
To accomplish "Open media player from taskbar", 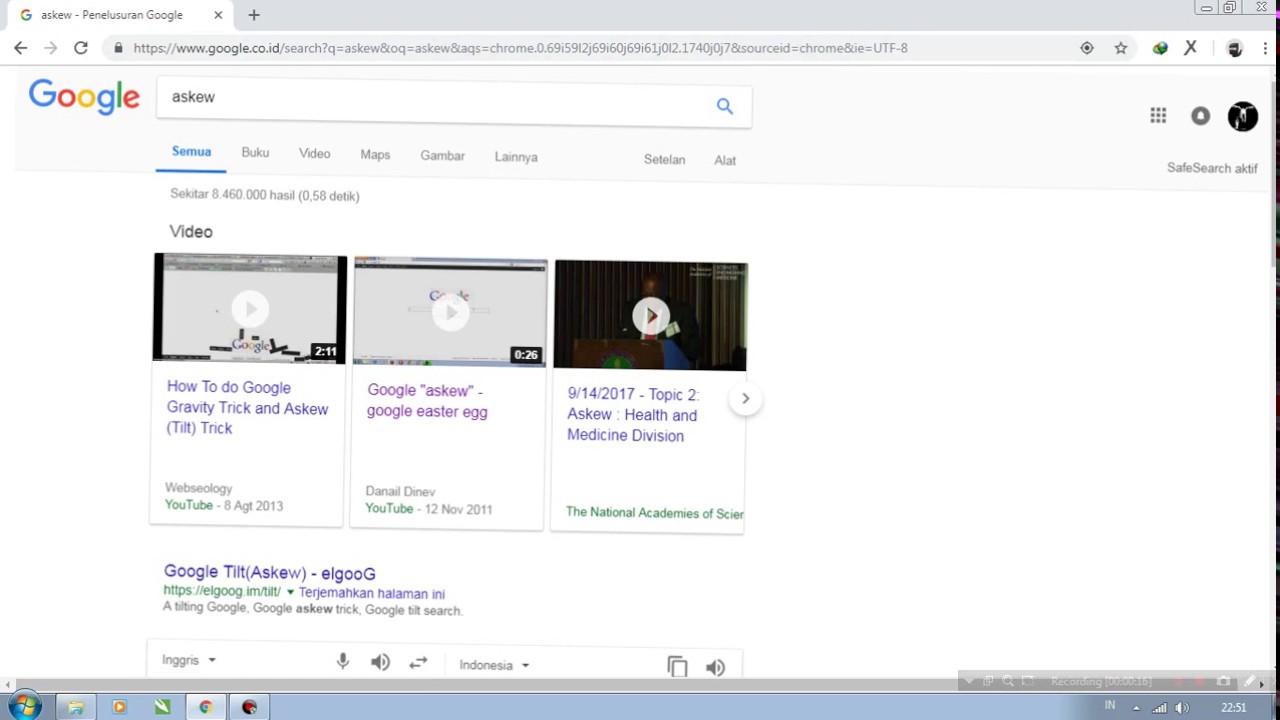I will click(119, 707).
